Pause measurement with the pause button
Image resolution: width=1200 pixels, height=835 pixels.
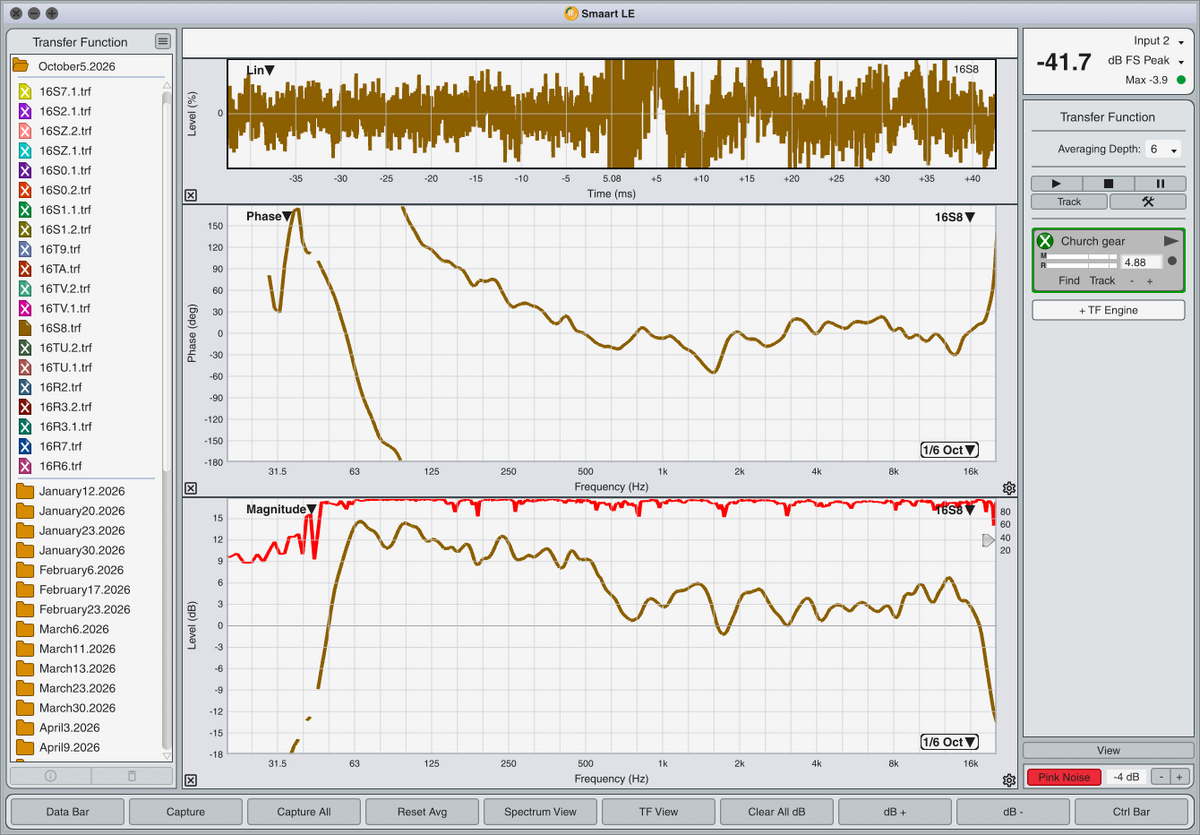click(x=1160, y=184)
